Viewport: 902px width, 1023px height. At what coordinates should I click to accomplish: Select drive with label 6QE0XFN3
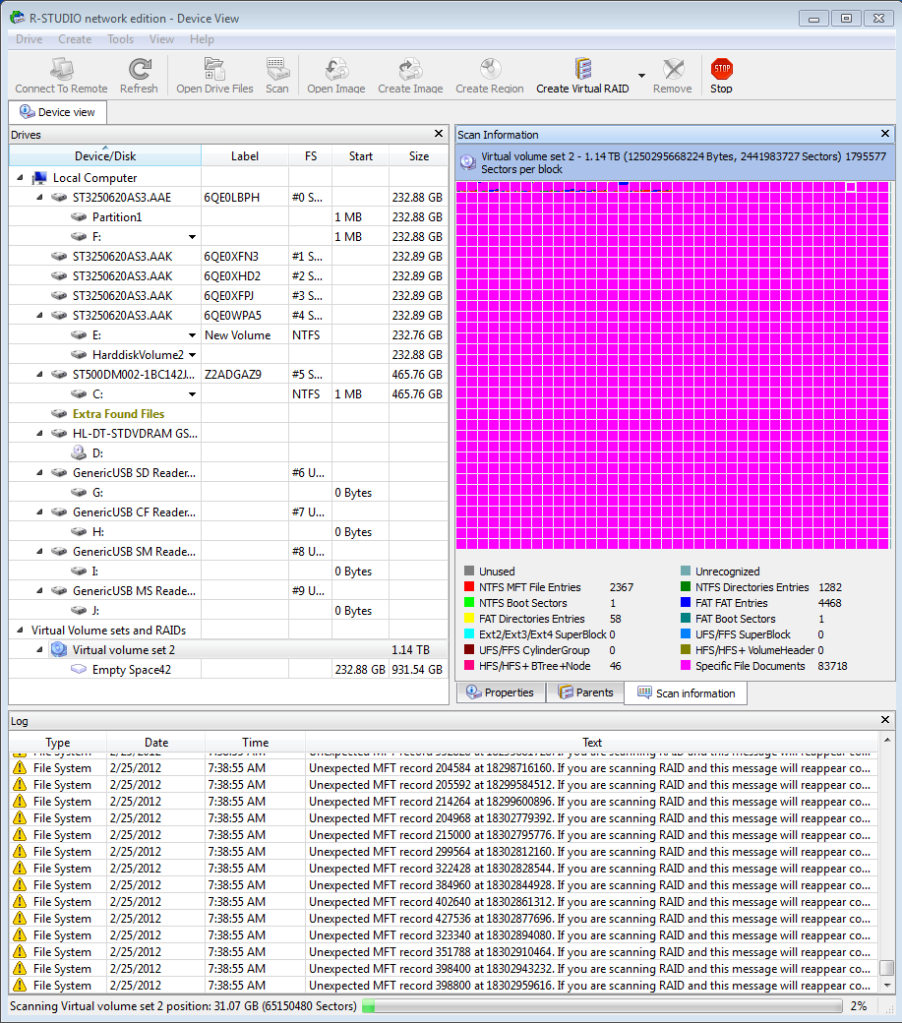point(228,256)
